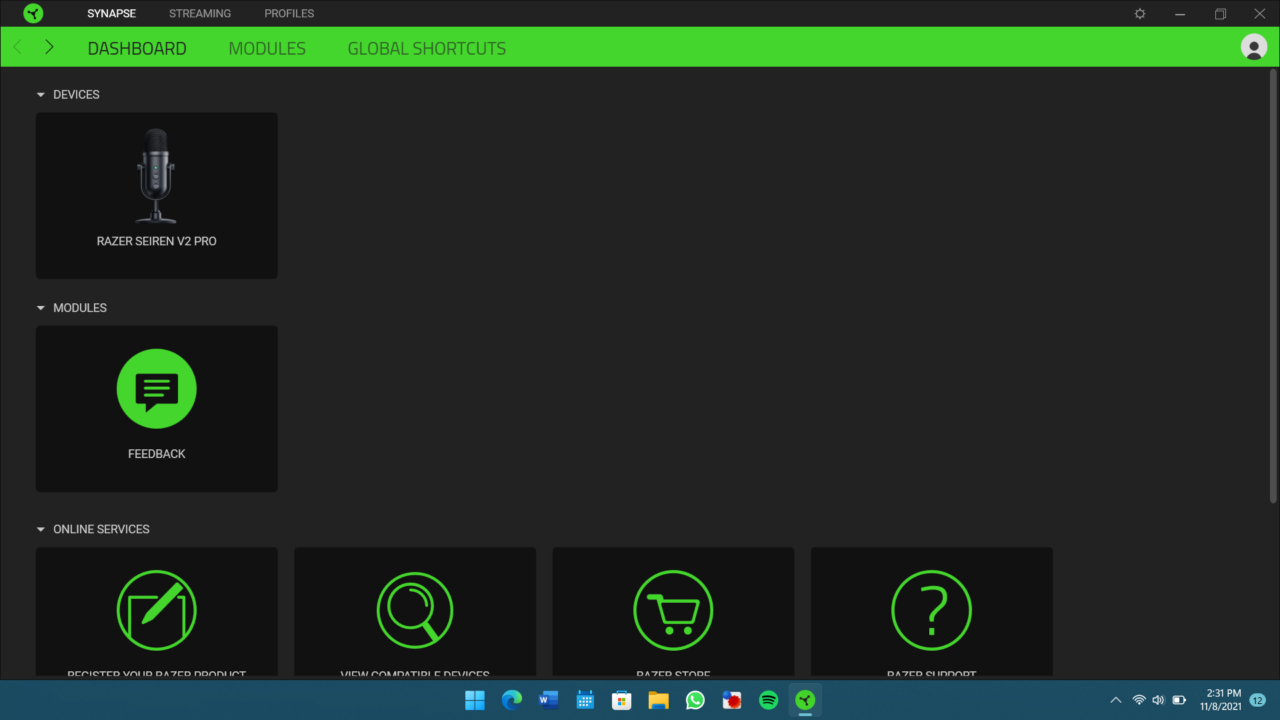Open File Explorer from the taskbar
The width and height of the screenshot is (1280, 720).
(658, 700)
